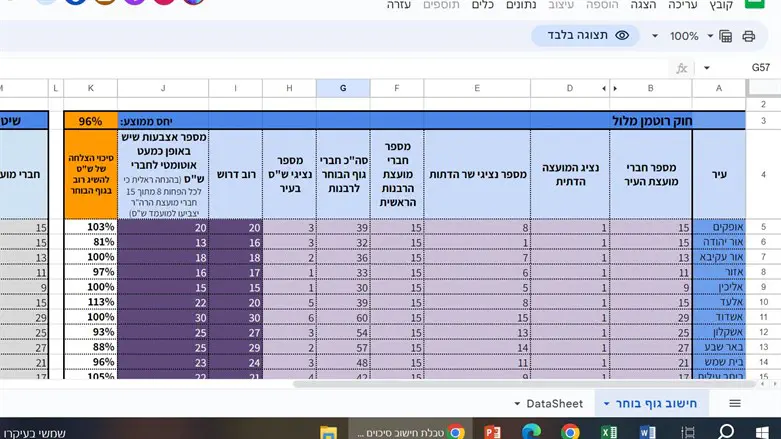Click the מספר נציגי שר הדתות header
The image size is (781, 439).
pos(477,174)
